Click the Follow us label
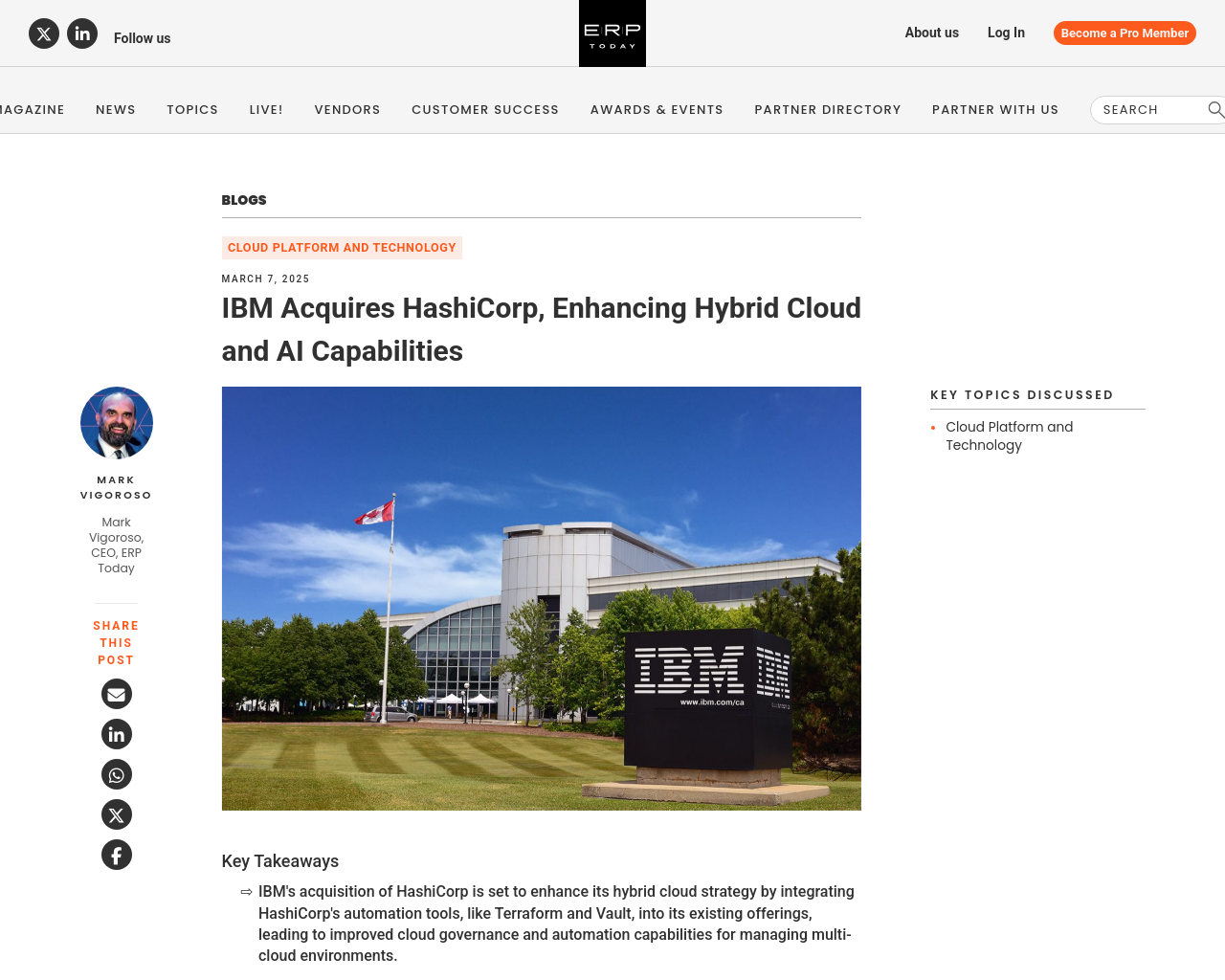Screen dimensions: 1225x980 [x=143, y=38]
